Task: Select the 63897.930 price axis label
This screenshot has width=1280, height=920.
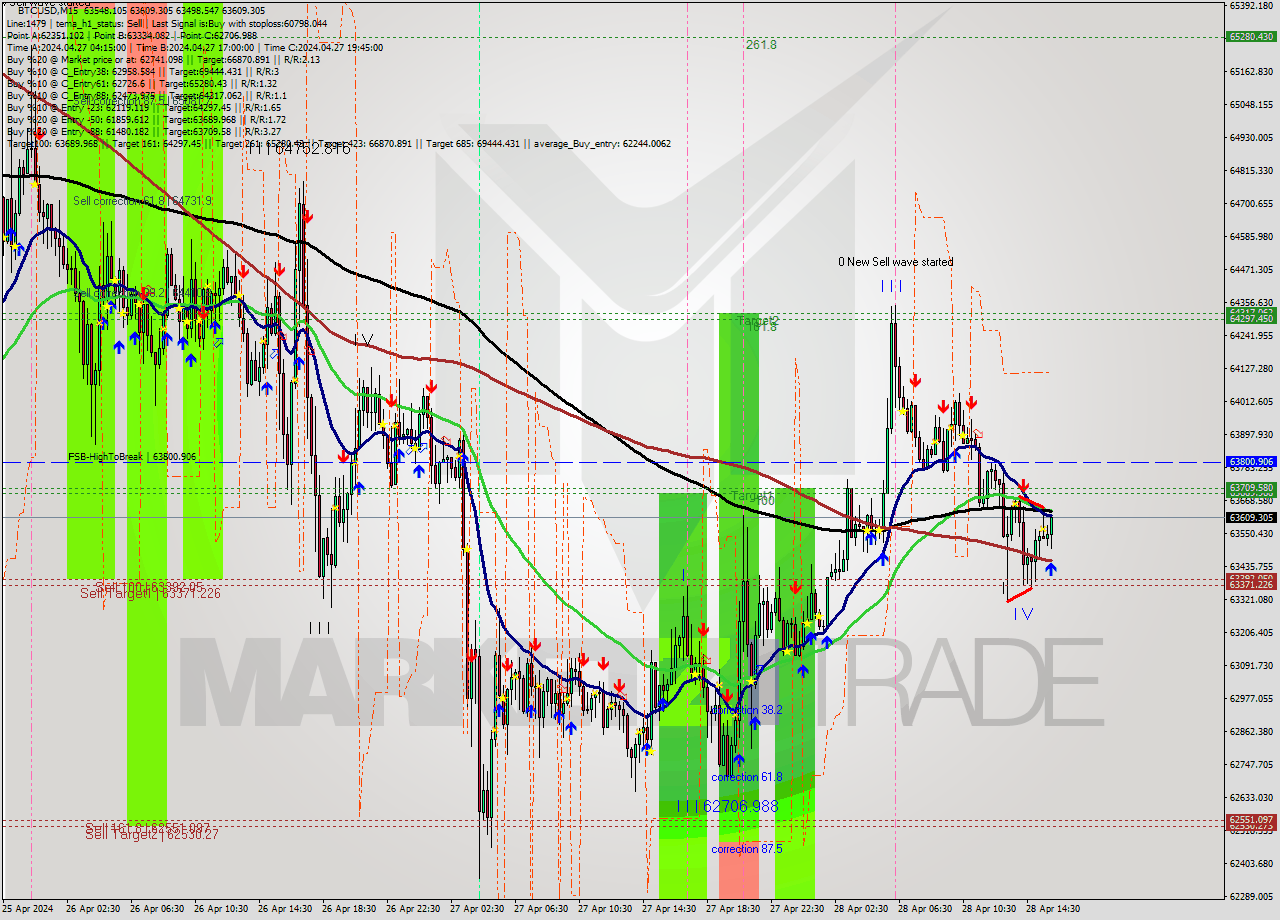Action: coord(1250,434)
